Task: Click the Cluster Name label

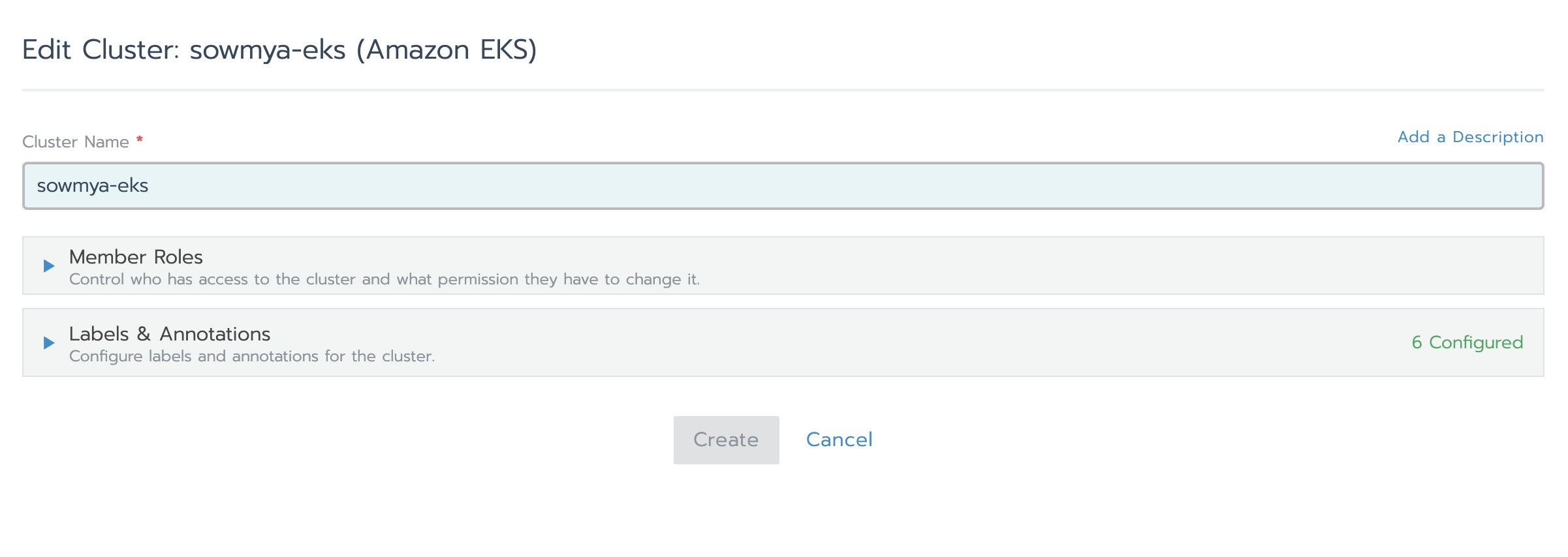Action: tap(75, 142)
